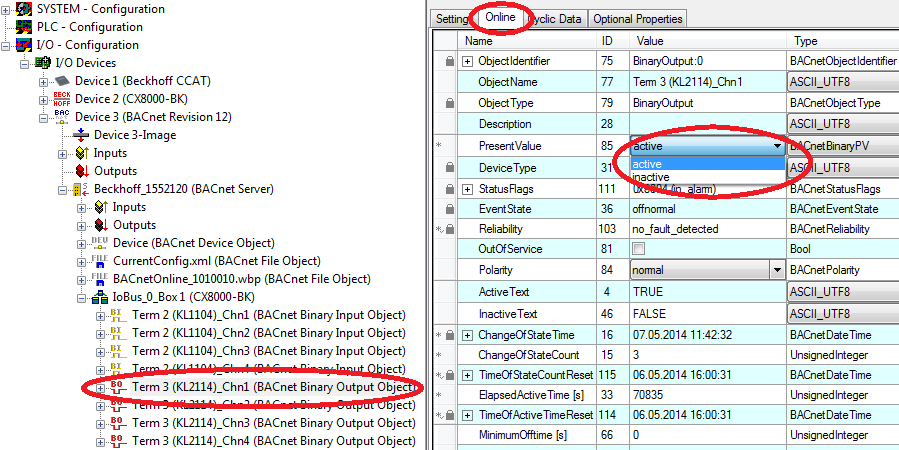
Task: Click the BACnet Device Object icon
Action: point(100,242)
